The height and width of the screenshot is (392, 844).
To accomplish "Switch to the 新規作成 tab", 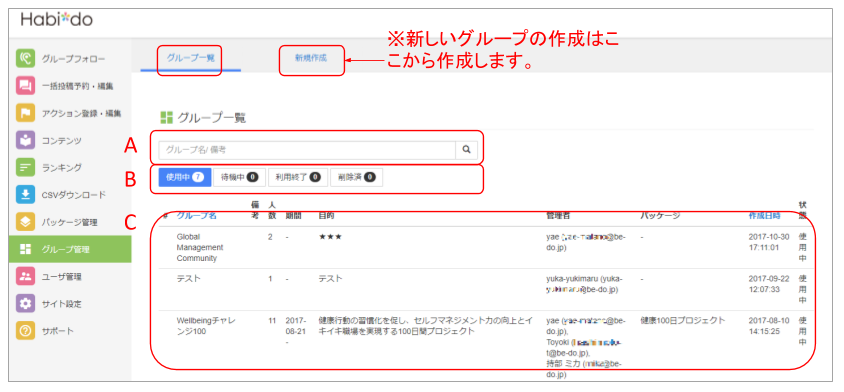I will click(311, 58).
